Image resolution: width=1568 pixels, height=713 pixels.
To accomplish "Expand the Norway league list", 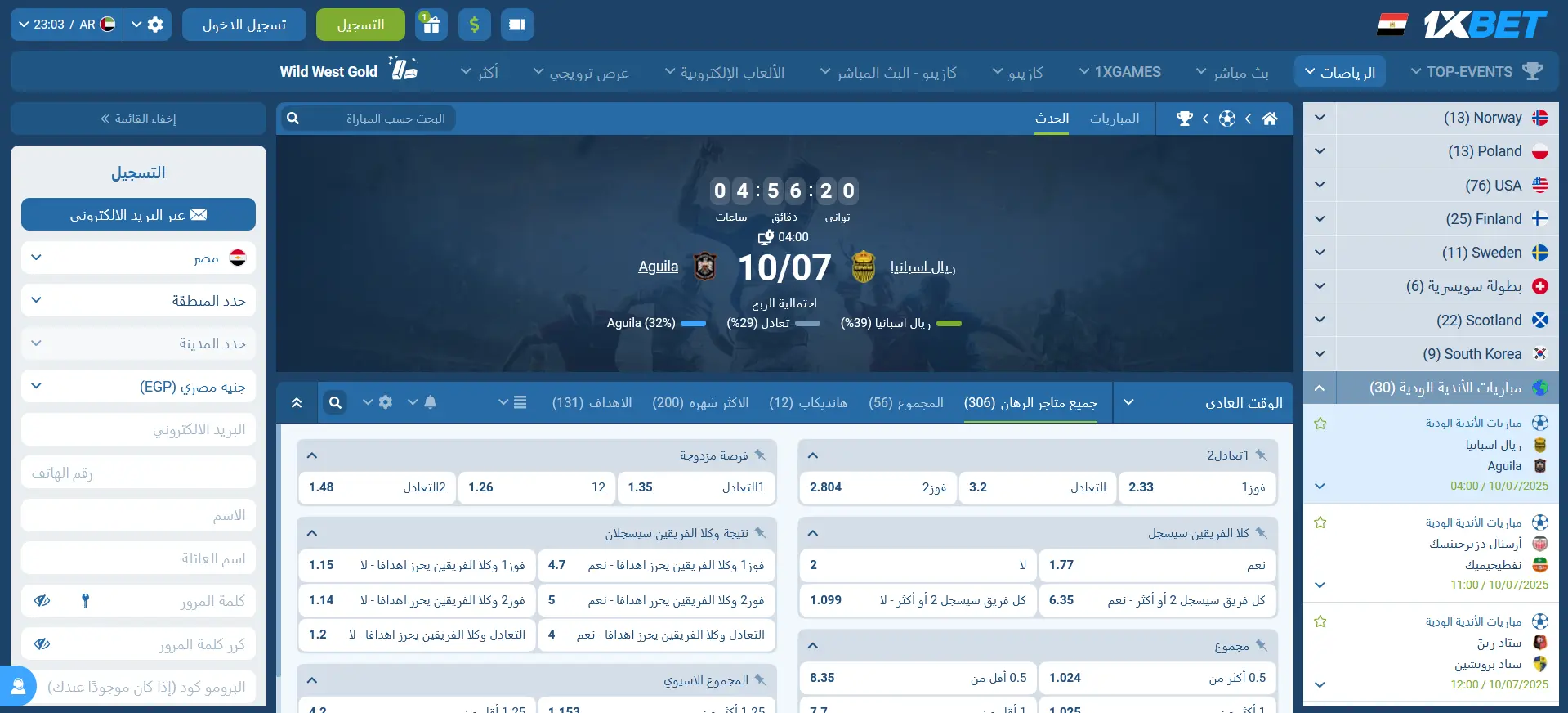I will [1320, 118].
